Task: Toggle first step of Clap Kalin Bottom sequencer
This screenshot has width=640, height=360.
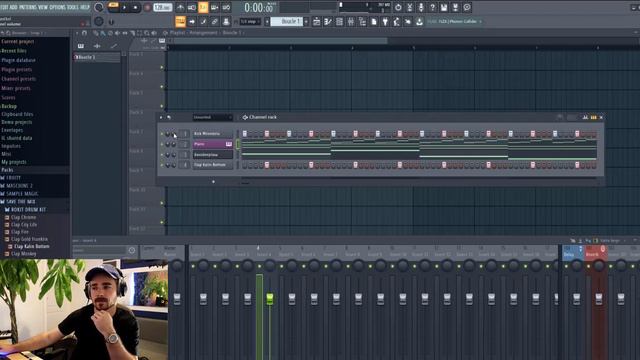Action: point(244,165)
